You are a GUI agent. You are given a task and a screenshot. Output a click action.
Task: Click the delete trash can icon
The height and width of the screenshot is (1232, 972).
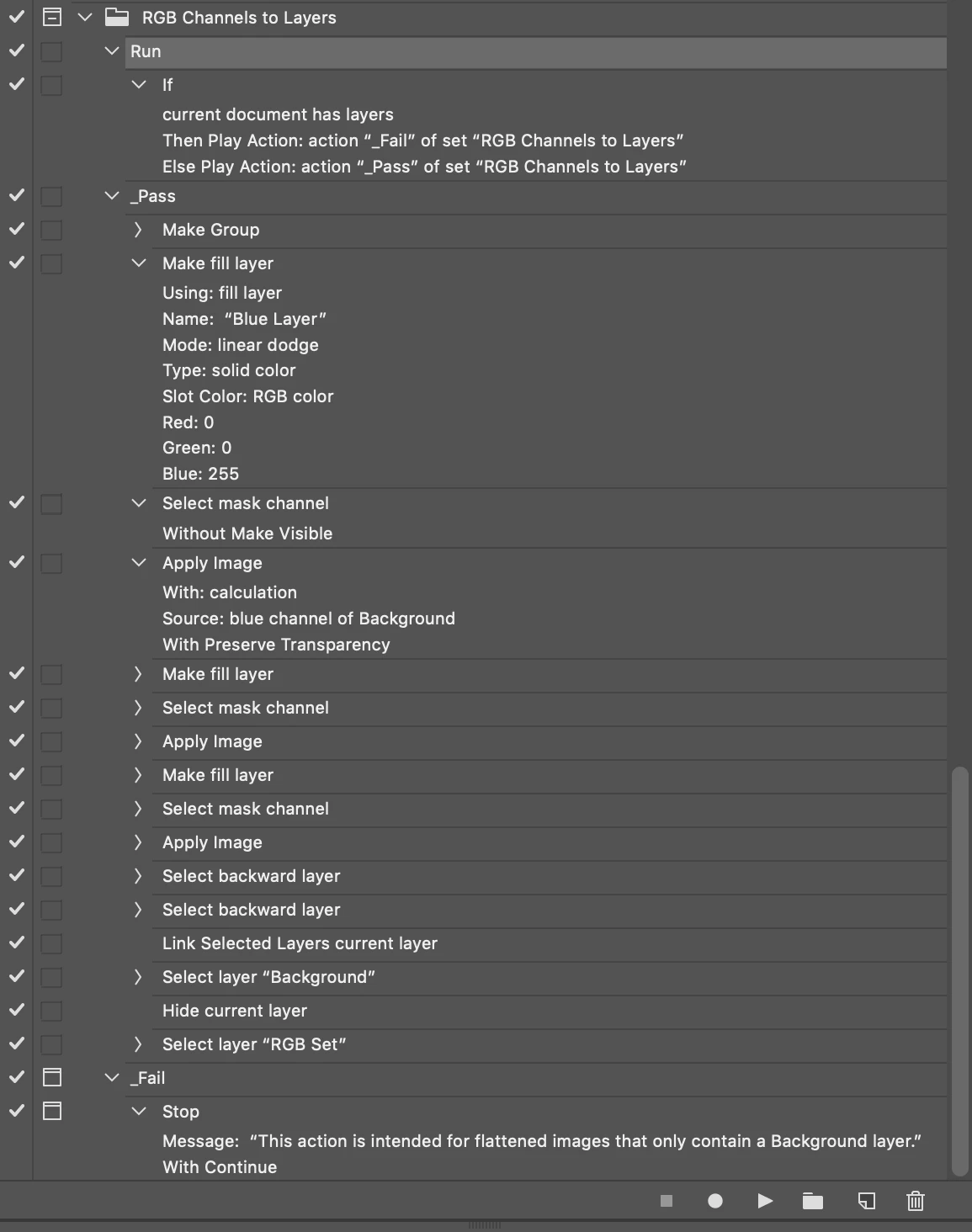point(916,1201)
